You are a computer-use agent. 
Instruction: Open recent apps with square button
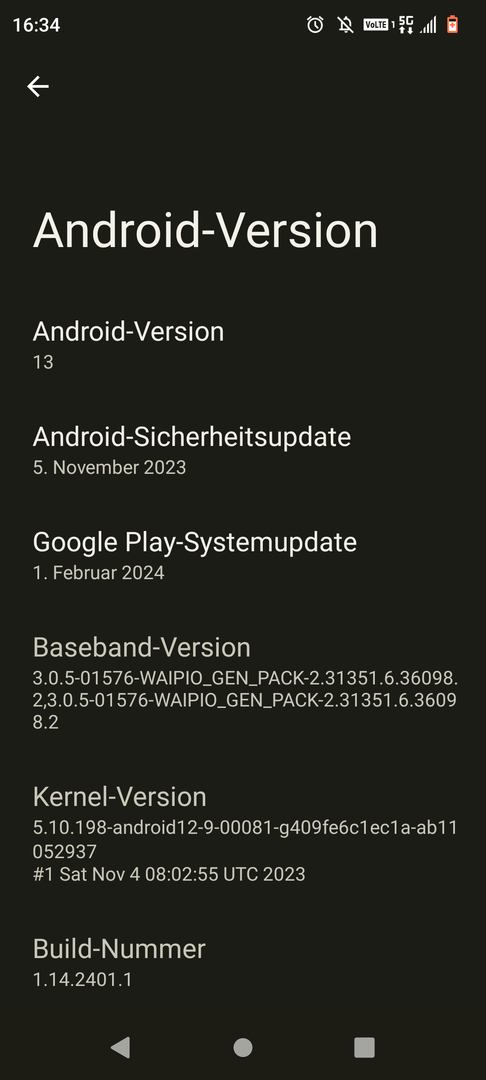(x=364, y=1048)
